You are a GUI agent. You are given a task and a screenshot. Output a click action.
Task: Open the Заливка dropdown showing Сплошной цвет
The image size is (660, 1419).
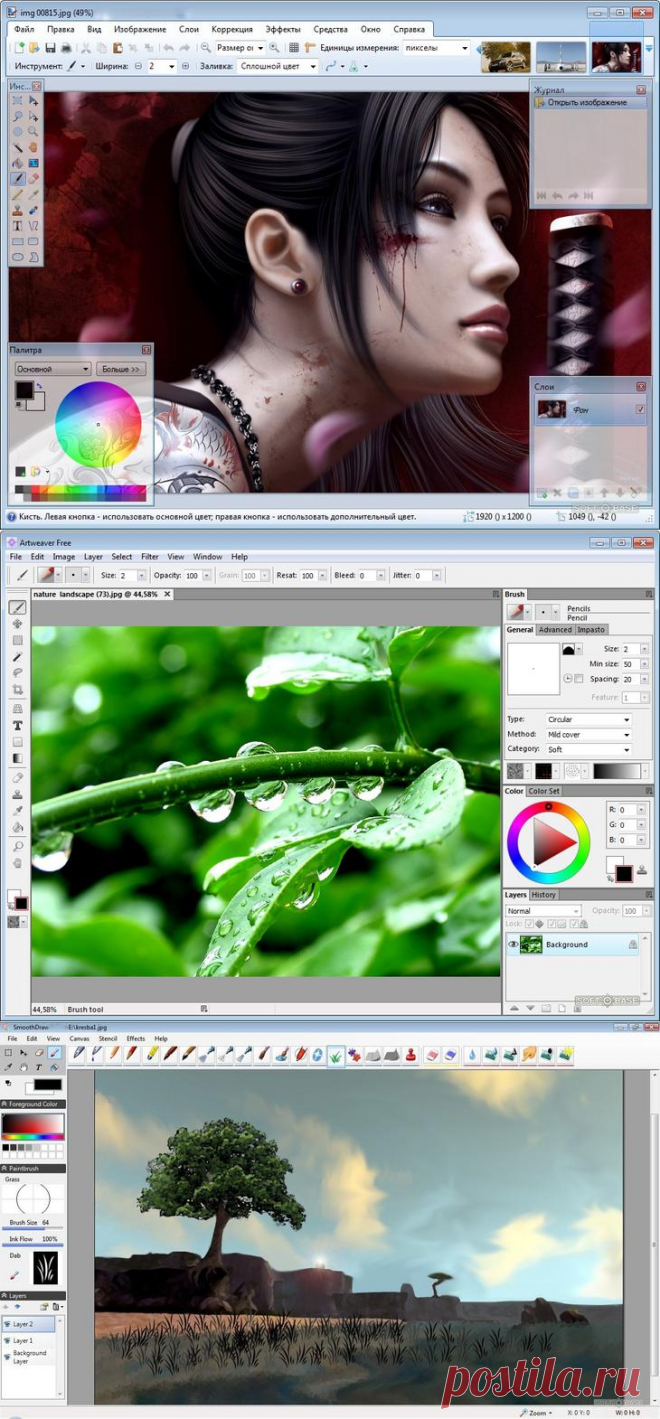pyautogui.click(x=277, y=66)
